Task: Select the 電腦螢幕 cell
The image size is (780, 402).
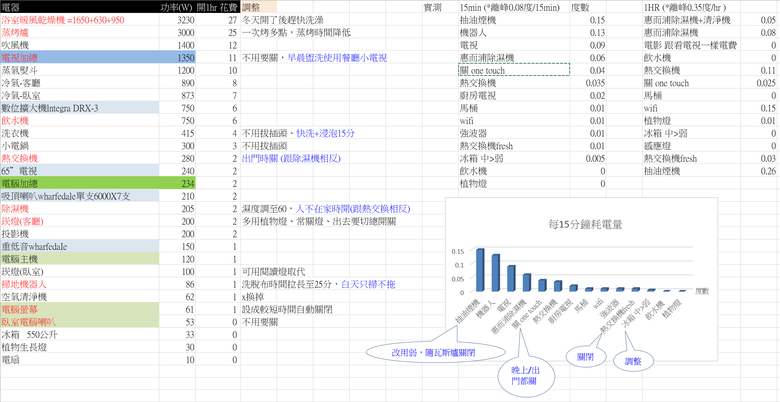Action: point(80,309)
